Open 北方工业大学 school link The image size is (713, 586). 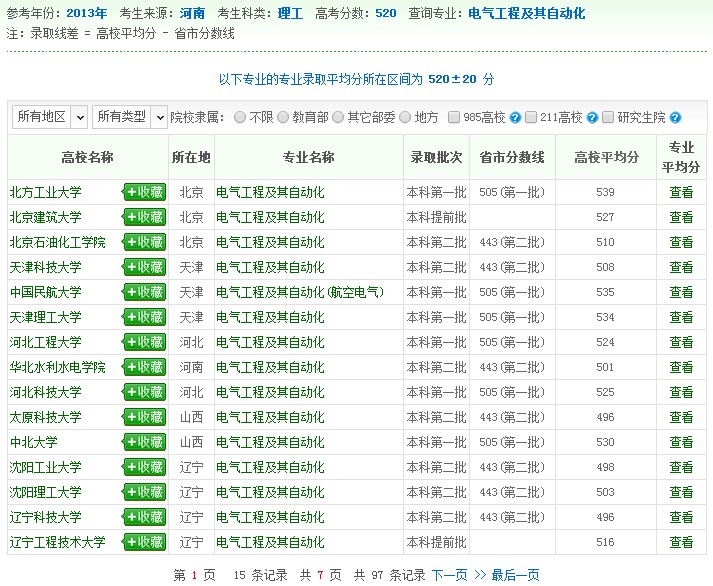coord(45,192)
